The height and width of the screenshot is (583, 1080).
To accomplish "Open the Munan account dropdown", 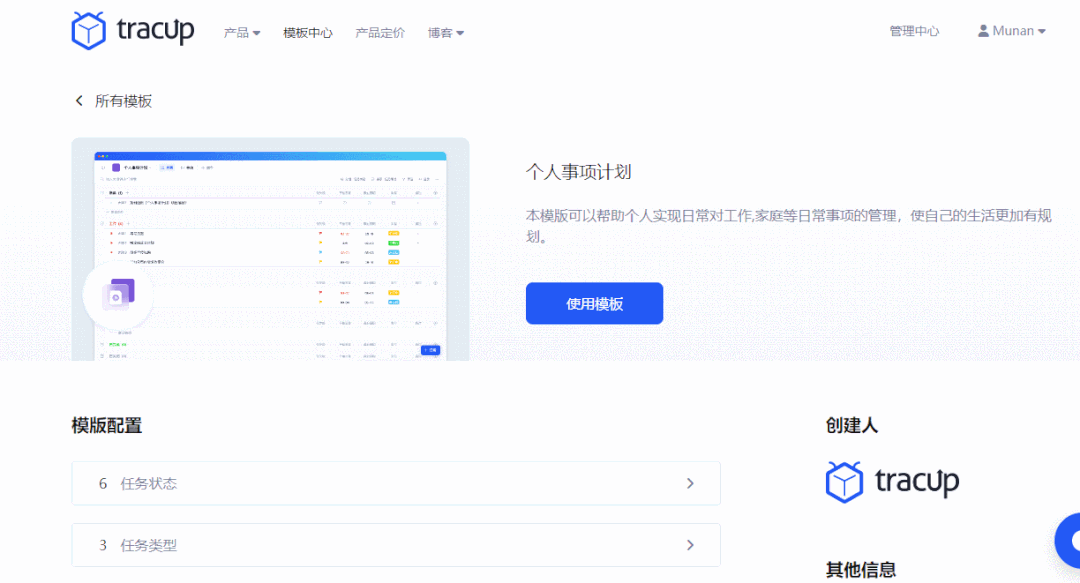I will click(1011, 30).
